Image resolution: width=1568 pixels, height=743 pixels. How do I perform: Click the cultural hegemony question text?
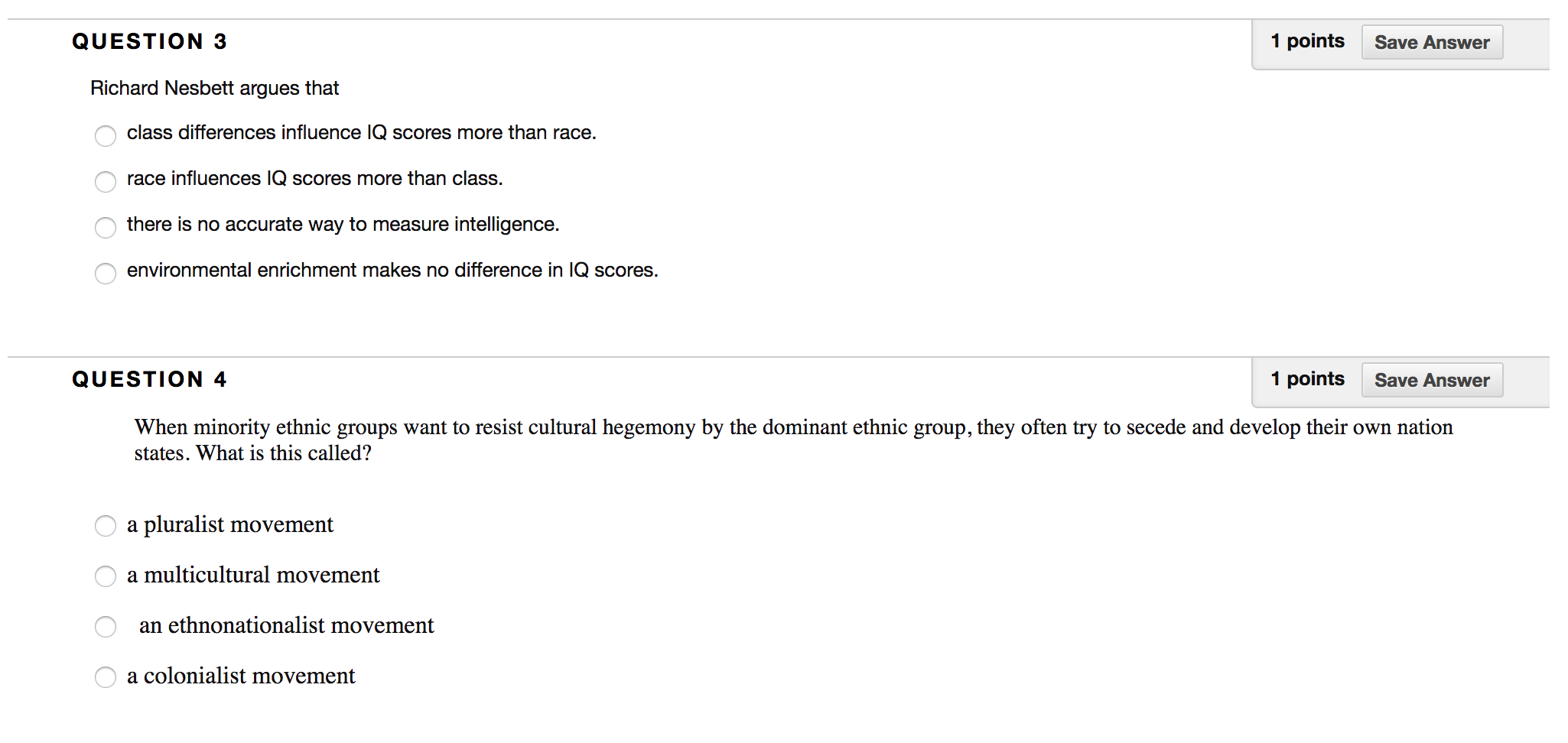pos(793,440)
